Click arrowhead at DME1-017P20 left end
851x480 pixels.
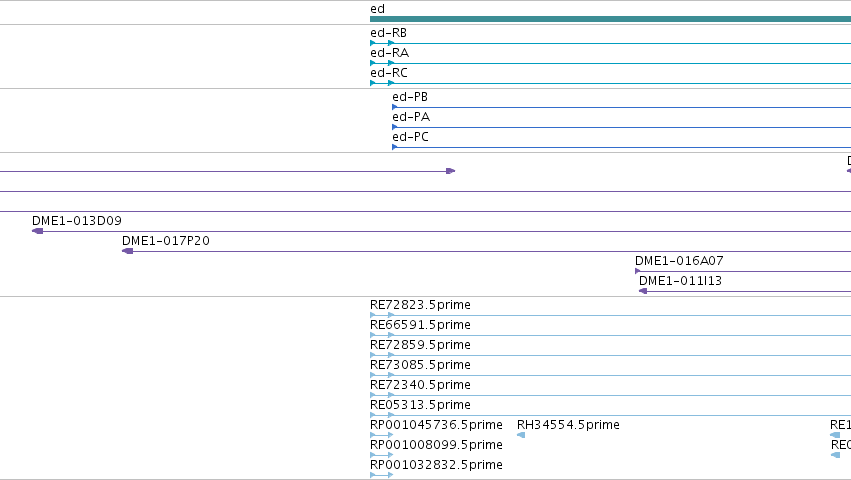coord(128,251)
